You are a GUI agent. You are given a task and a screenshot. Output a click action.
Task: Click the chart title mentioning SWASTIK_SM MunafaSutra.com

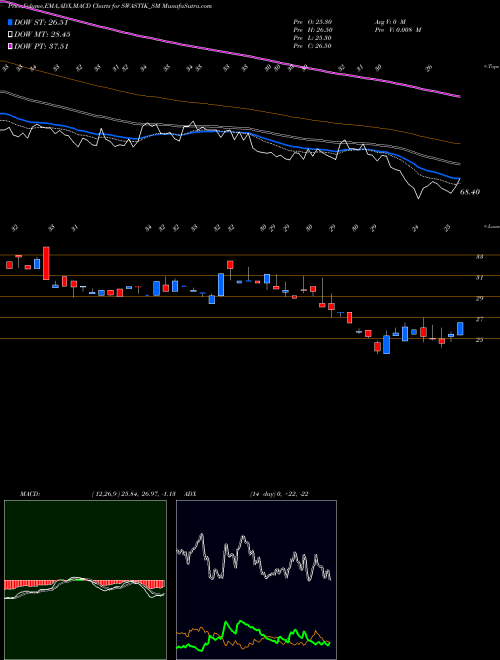109,6
